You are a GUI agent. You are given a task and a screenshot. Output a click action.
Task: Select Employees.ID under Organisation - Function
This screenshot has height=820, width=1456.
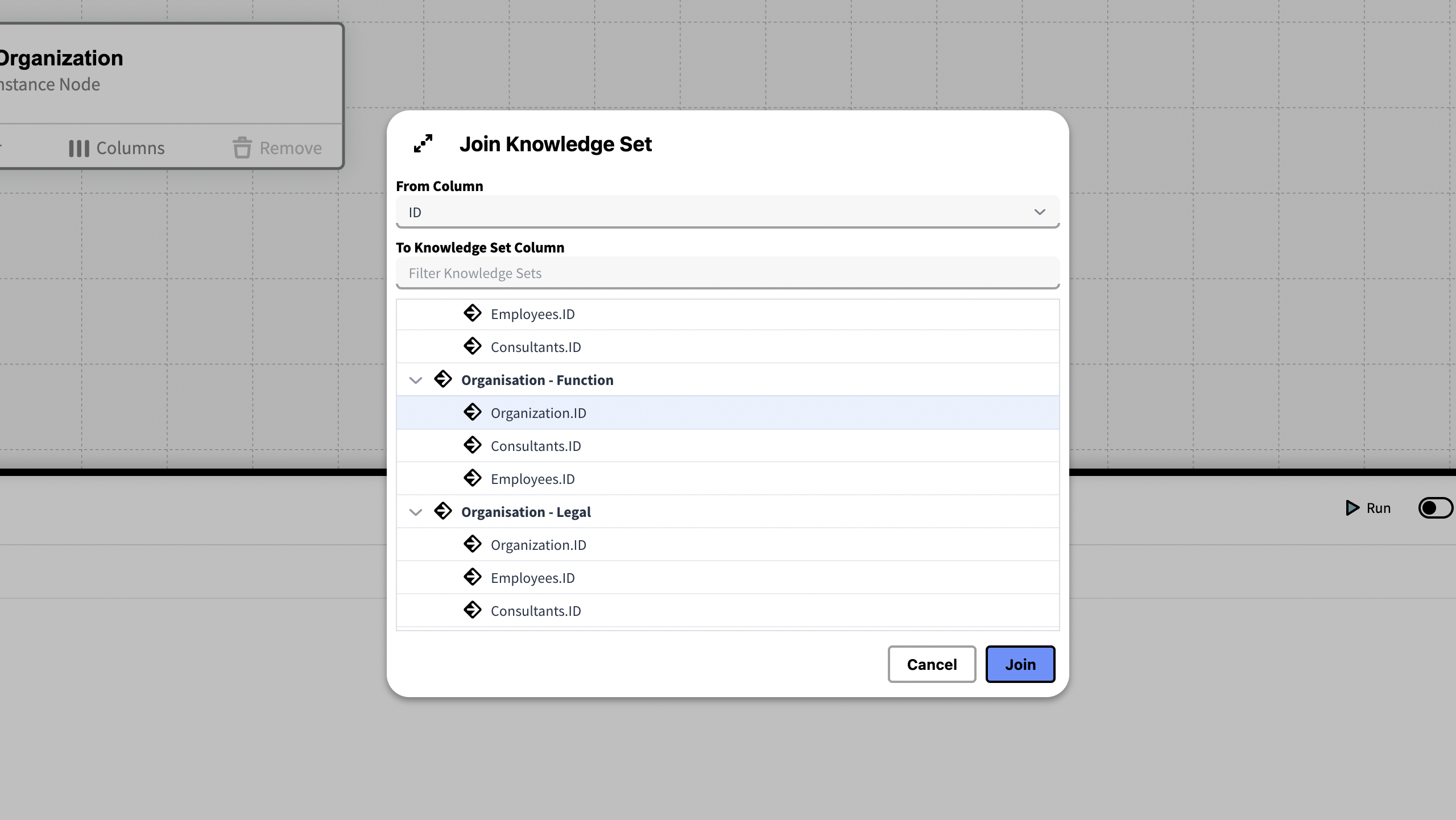532,479
